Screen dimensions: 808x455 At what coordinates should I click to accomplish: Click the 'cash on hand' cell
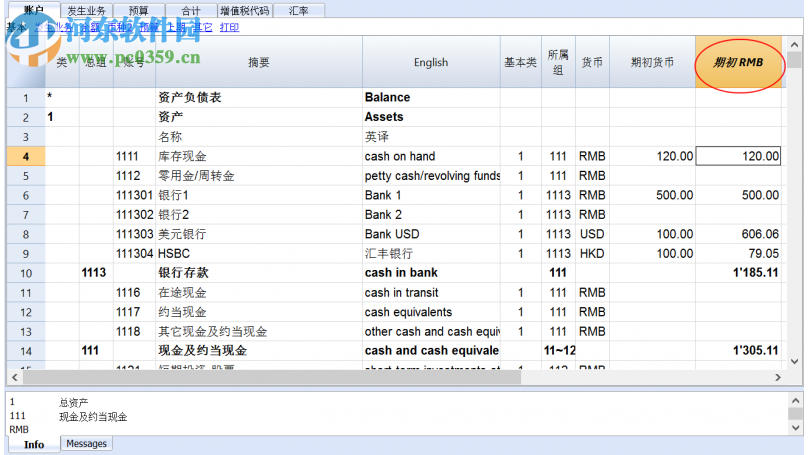(431, 156)
